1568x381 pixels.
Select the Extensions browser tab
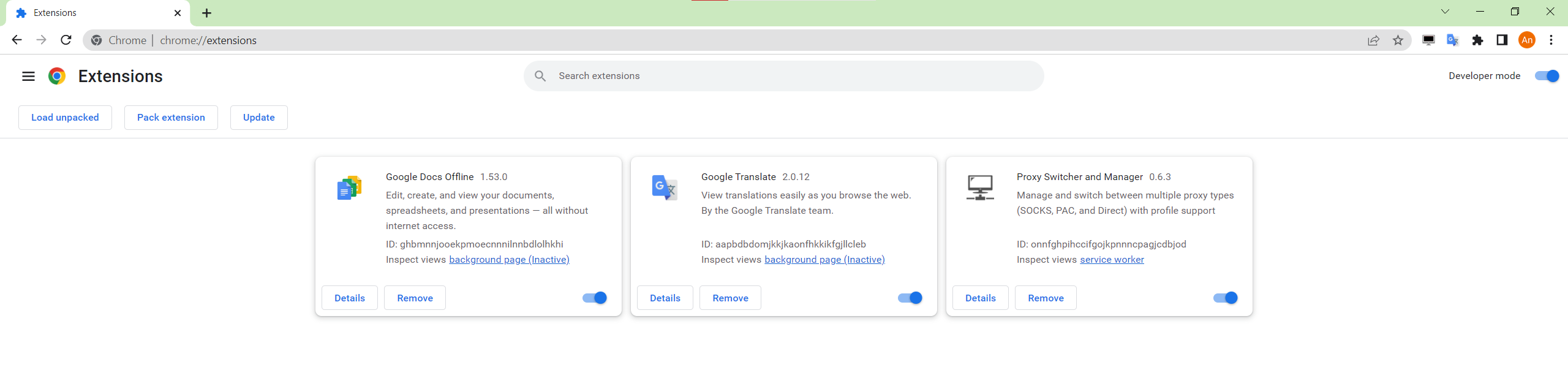98,13
